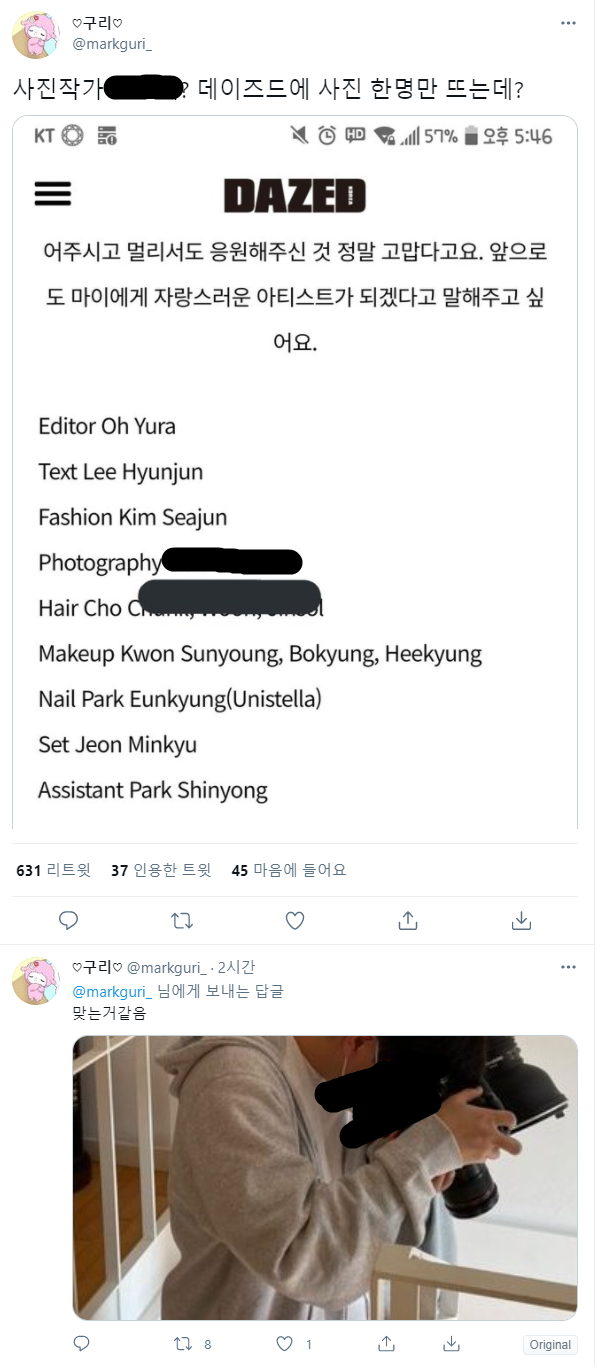Download the reply tweet's photo
The image size is (607, 1371).
(x=451, y=1343)
